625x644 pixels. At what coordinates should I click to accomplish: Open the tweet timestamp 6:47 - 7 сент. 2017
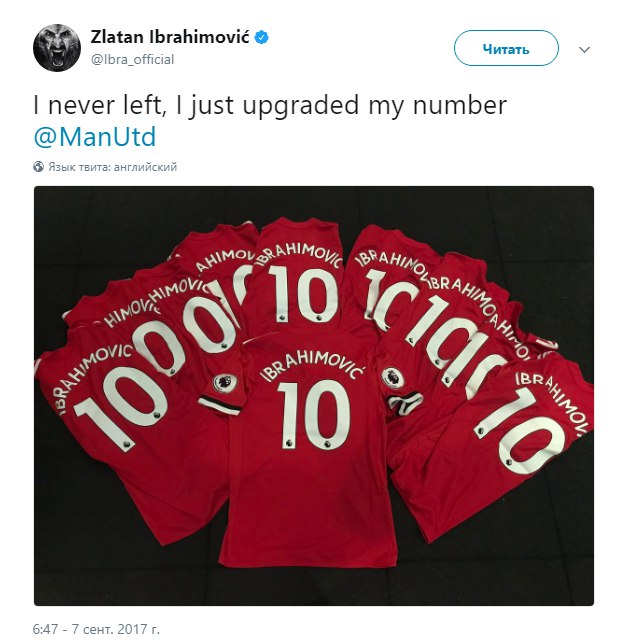[97, 629]
